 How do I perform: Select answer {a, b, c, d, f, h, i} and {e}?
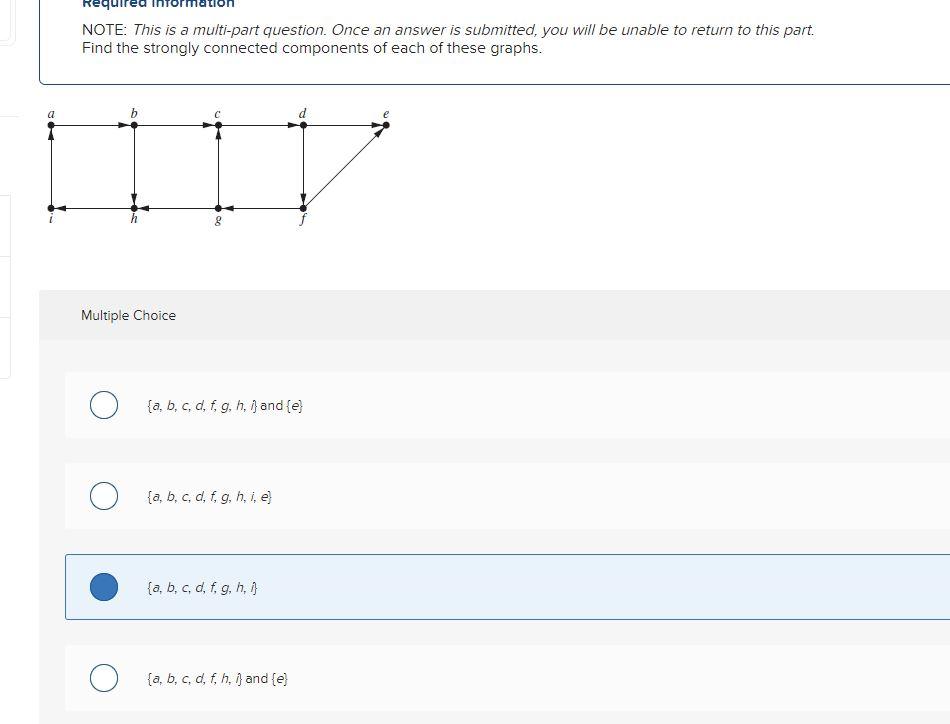coord(103,677)
